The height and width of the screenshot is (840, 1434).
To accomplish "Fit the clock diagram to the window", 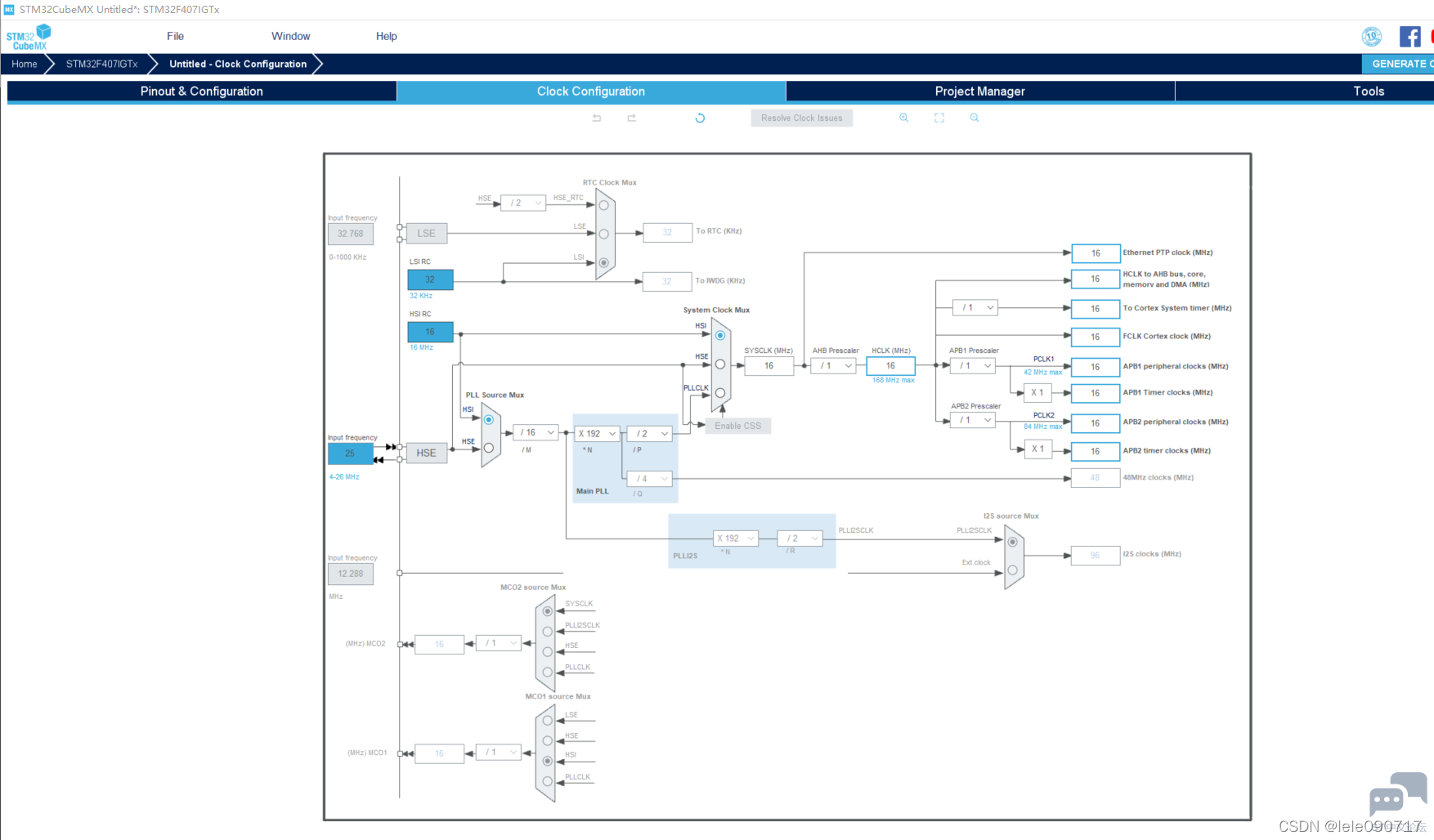I will click(939, 118).
